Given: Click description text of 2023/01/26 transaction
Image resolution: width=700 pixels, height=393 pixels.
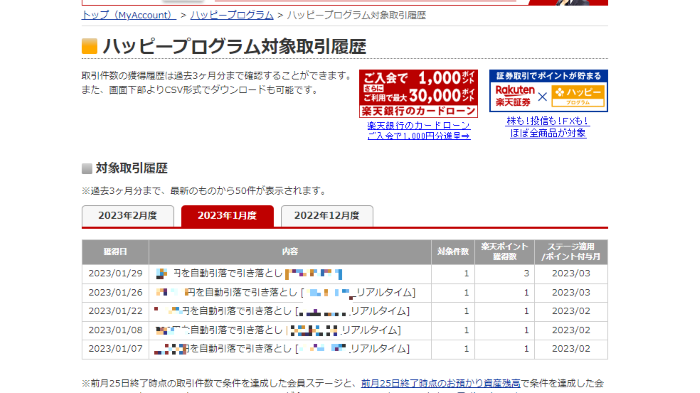Looking at the screenshot, I should (285, 293).
